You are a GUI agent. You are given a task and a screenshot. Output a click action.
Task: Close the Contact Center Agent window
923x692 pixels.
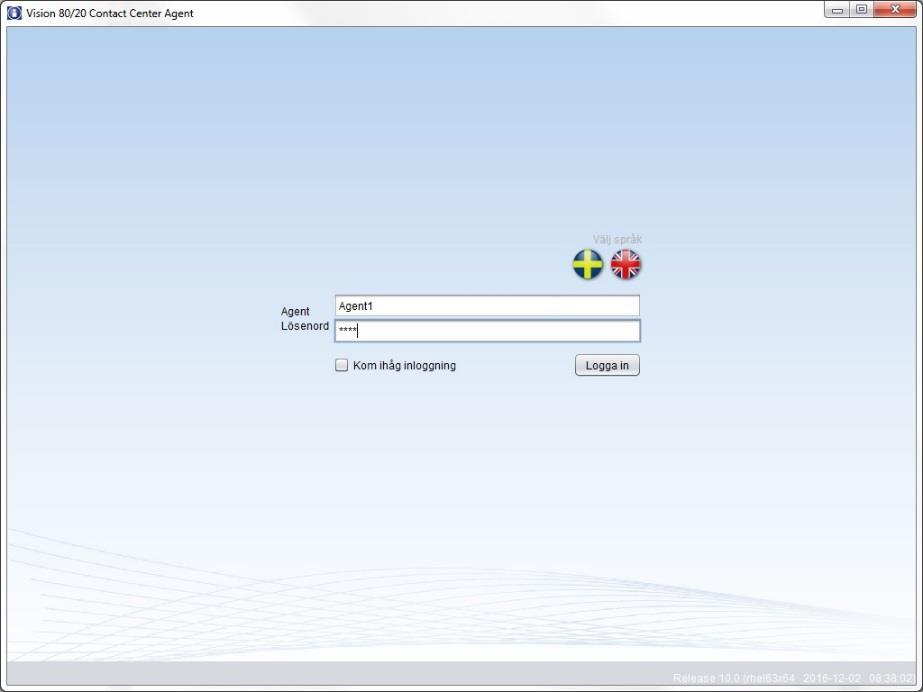[895, 10]
